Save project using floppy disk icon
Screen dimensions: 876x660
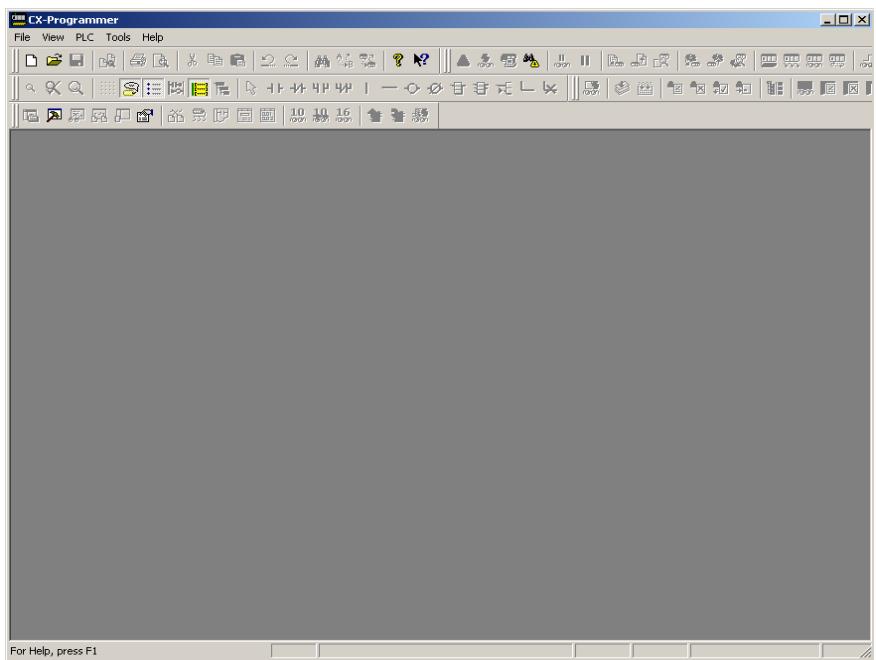[x=77, y=60]
